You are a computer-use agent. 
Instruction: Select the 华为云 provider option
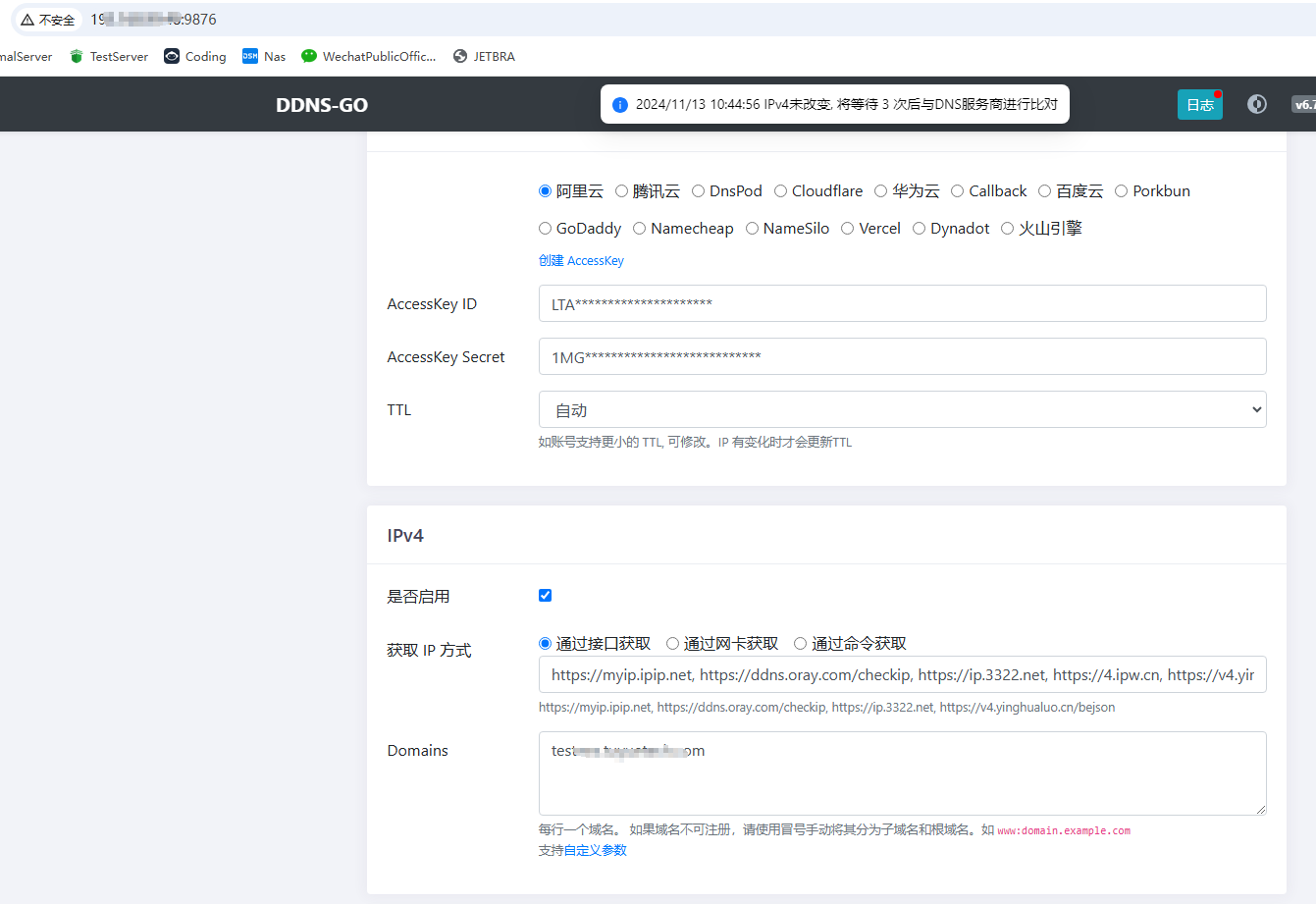(880, 191)
